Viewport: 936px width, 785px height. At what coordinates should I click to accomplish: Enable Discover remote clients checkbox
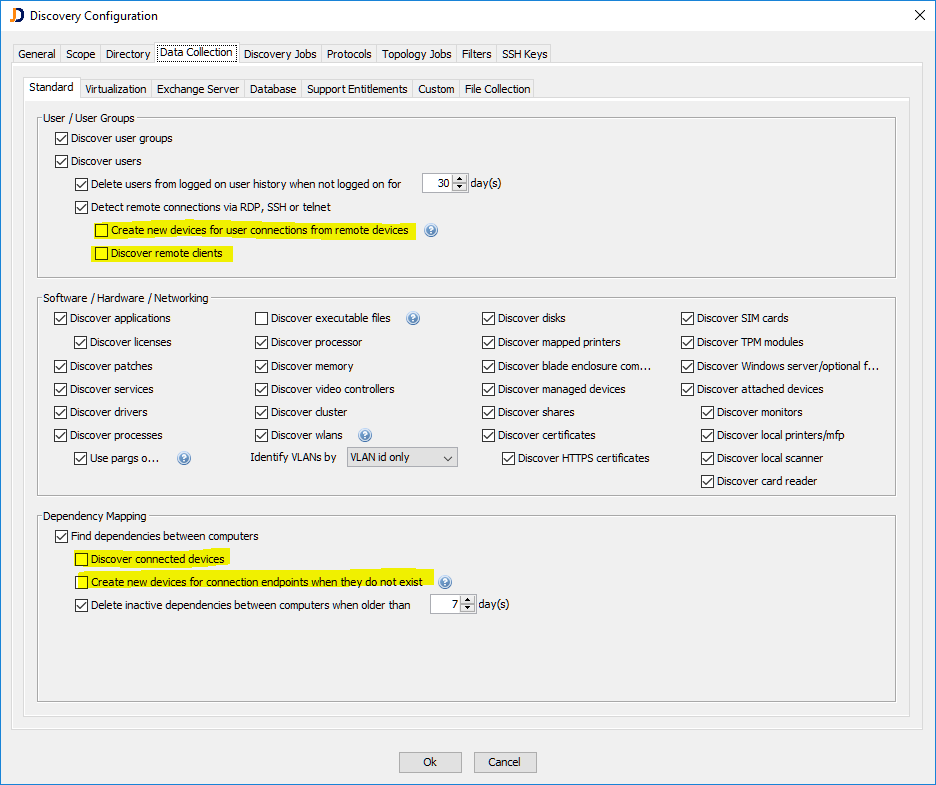(101, 254)
